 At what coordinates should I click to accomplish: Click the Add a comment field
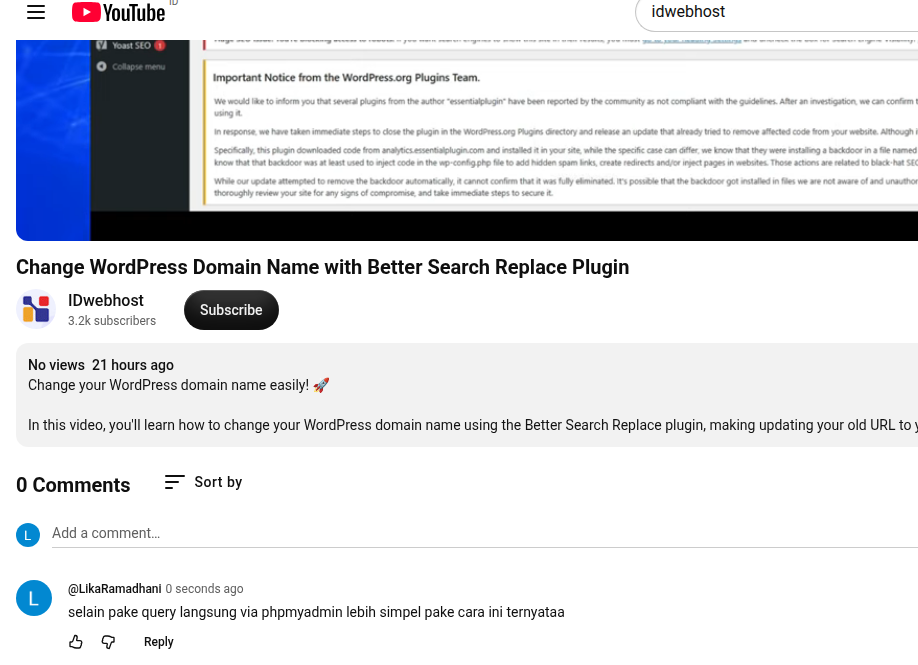click(x=485, y=533)
